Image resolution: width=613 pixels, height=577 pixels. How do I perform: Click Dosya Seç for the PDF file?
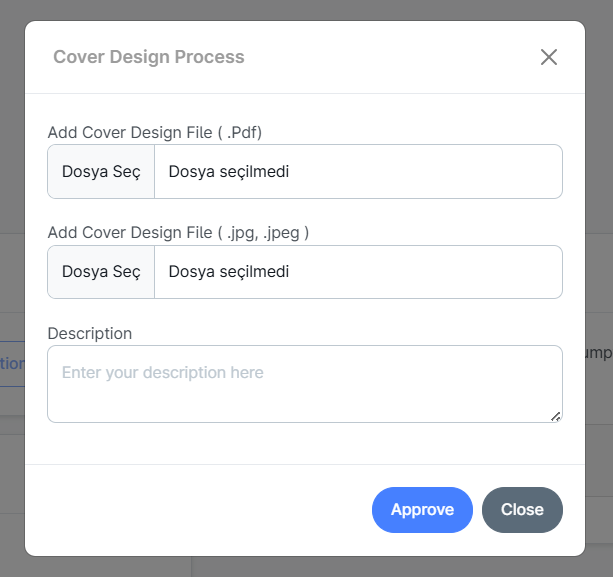tap(101, 171)
